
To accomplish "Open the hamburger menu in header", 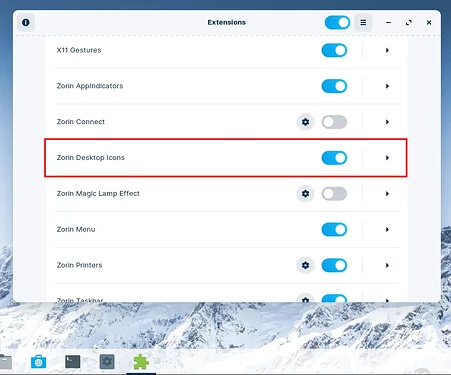I will tap(363, 22).
